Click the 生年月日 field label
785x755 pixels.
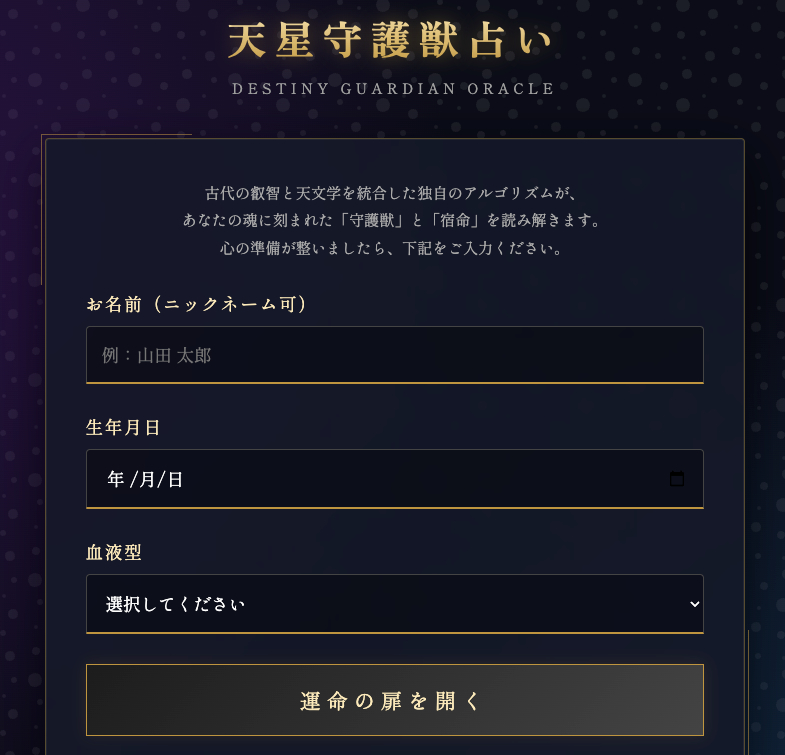point(124,428)
